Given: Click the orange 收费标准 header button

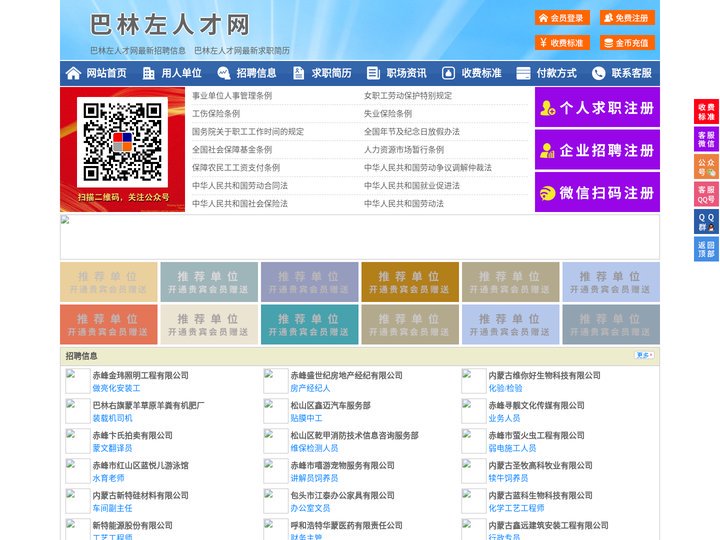Looking at the screenshot, I should click(562, 43).
